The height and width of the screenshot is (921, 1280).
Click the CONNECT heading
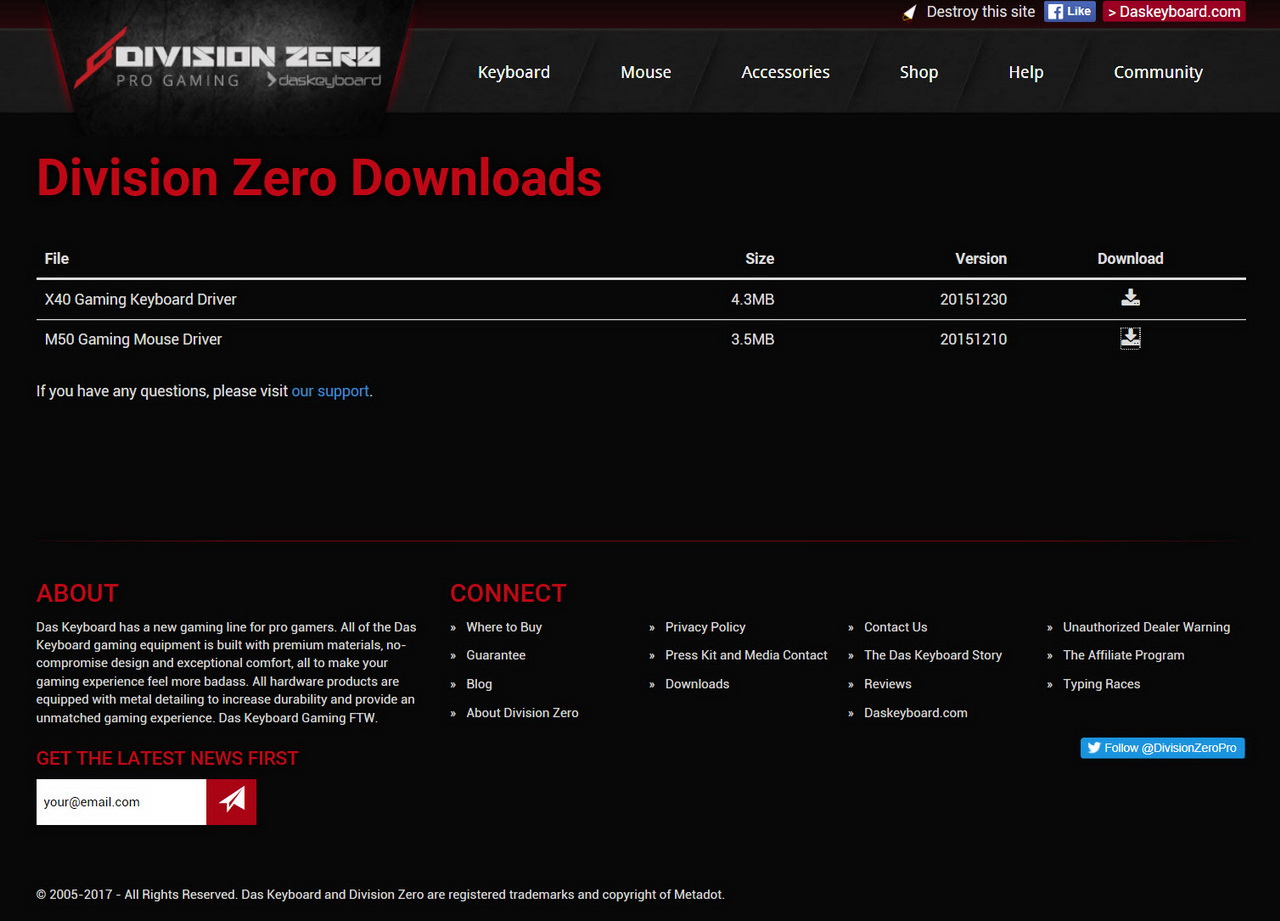pyautogui.click(x=508, y=593)
